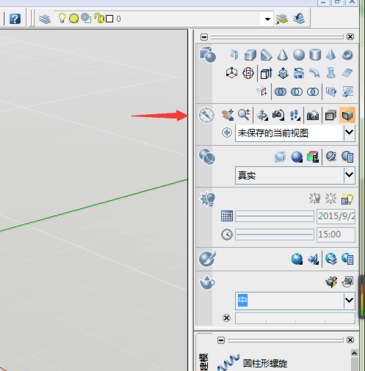Select the Cone solid tool
Viewport: 365px width, 371px height.
[283, 55]
